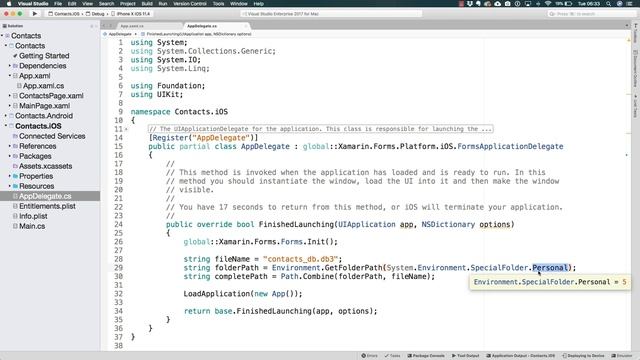Click the editor's vertical scrollbar track

tap(628, 194)
